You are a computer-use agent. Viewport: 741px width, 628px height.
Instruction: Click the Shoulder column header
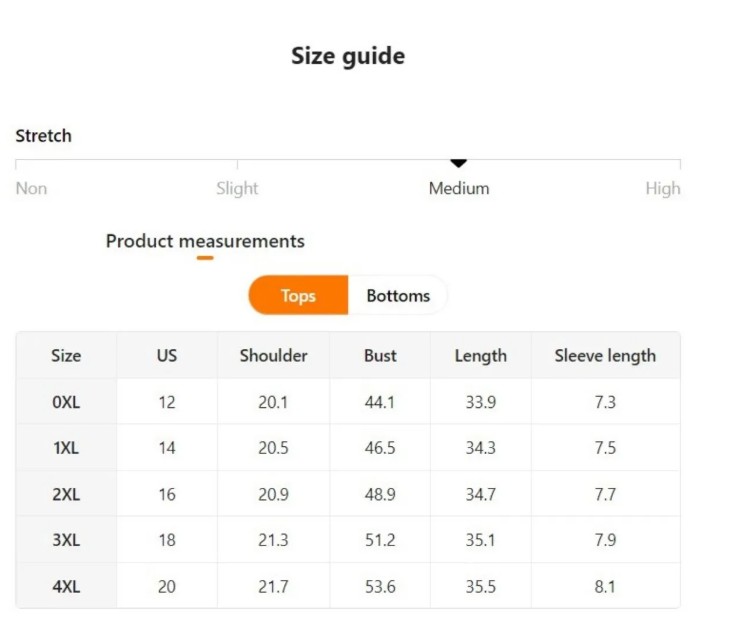(273, 355)
